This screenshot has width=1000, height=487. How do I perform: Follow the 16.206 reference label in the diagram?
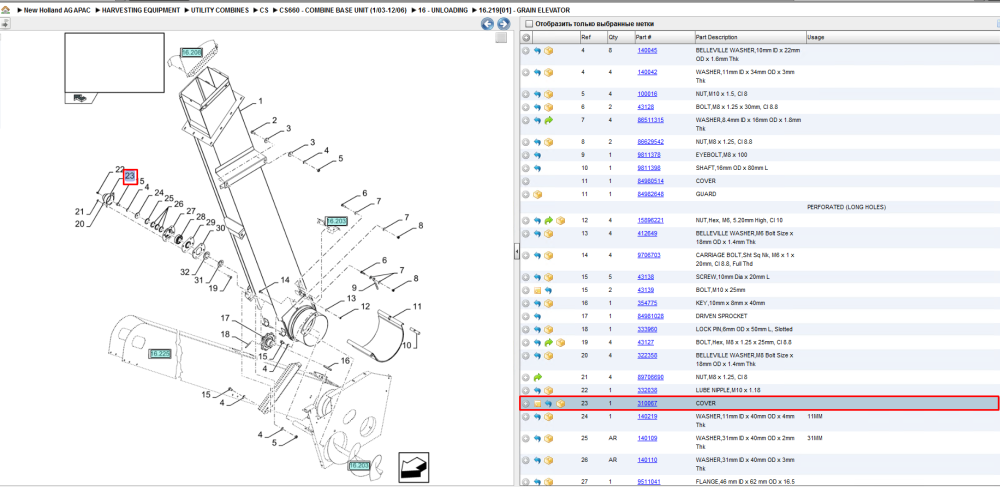click(191, 52)
